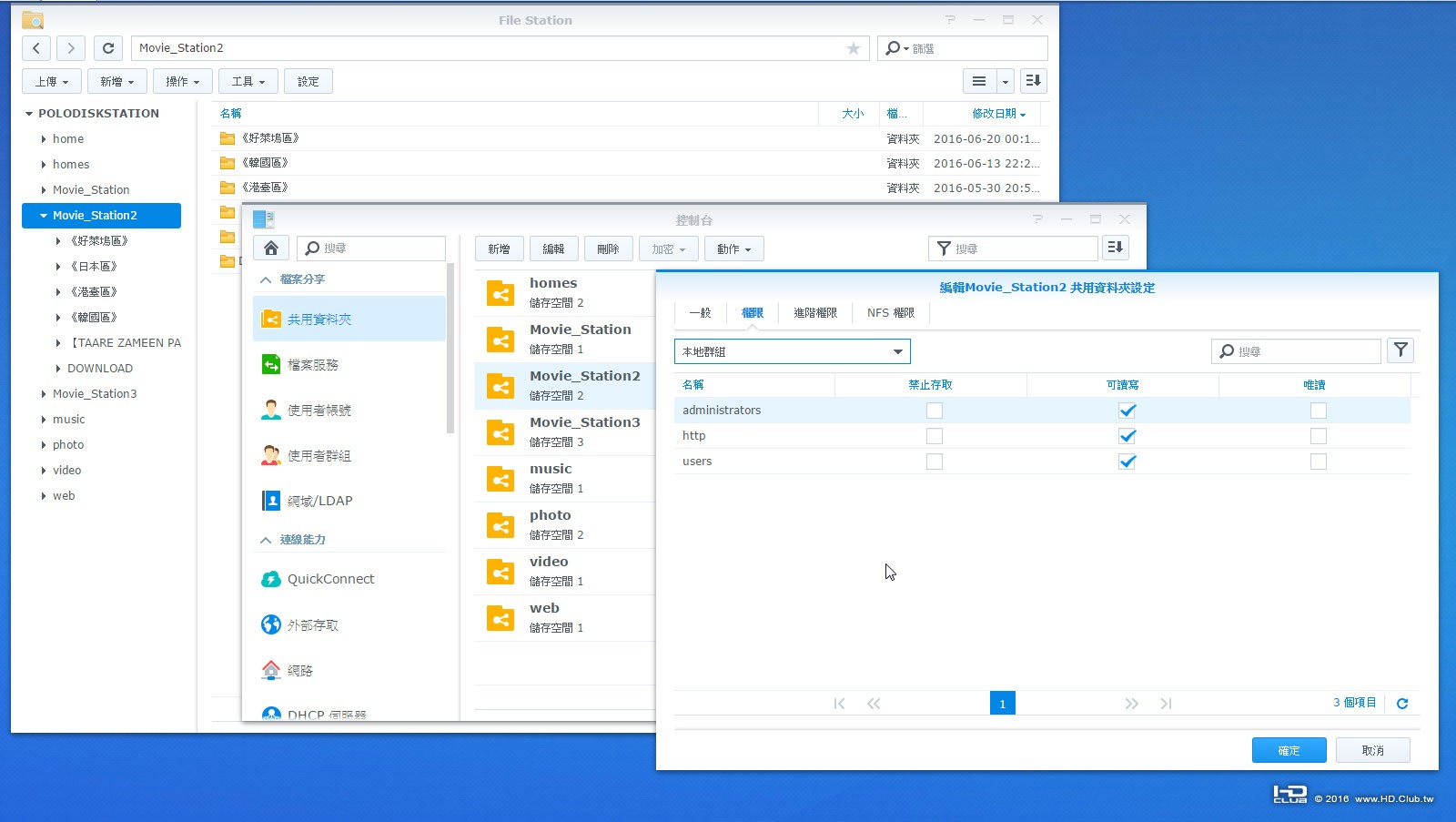Select the music shared folder
Image resolution: width=1456 pixels, height=822 pixels.
tap(564, 478)
